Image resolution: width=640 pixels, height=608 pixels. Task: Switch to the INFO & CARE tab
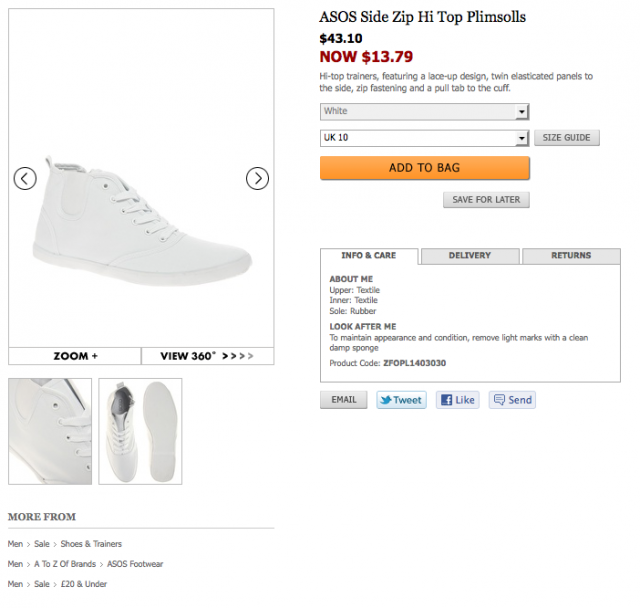pyautogui.click(x=369, y=256)
